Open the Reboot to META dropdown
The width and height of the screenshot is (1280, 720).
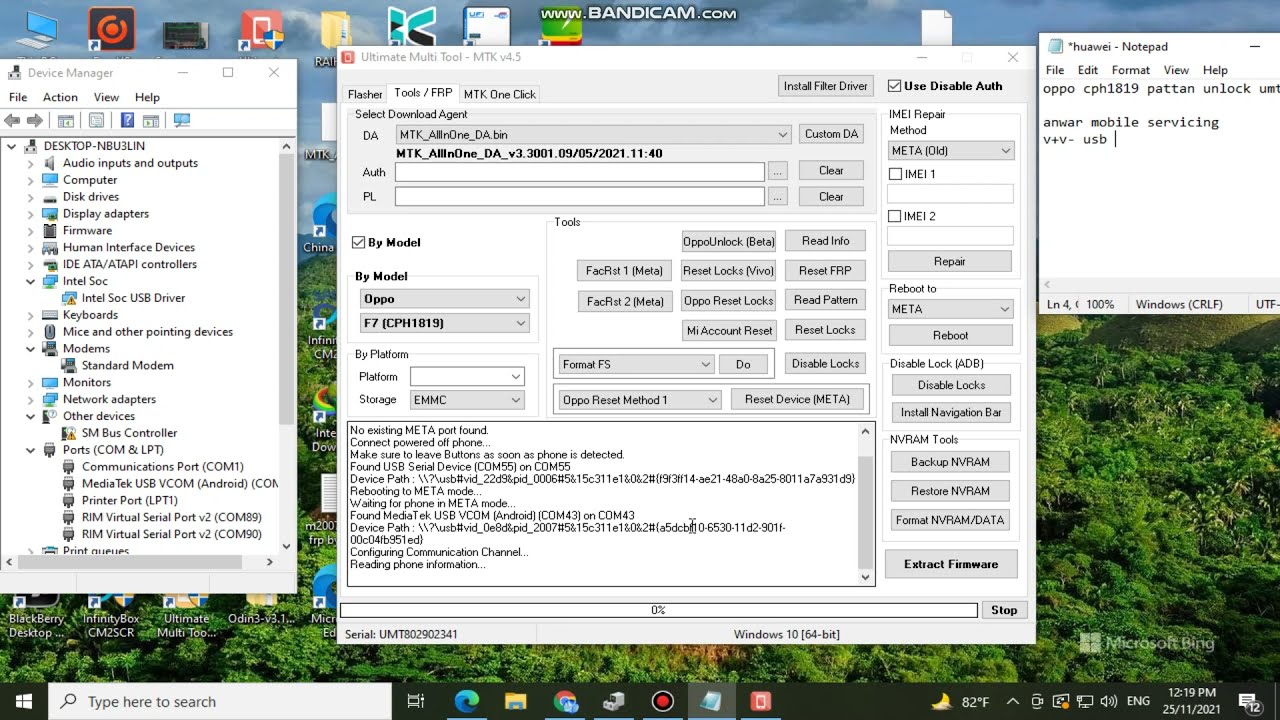pyautogui.click(x=951, y=309)
